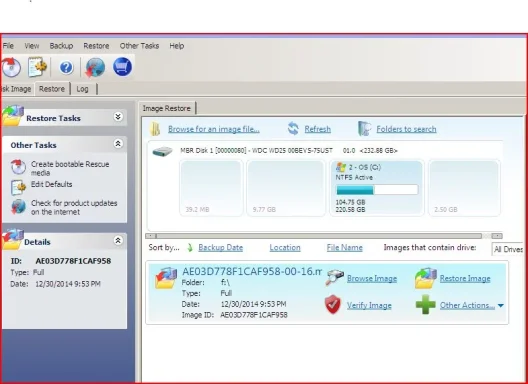This screenshot has height=384, width=528.
Task: Sort images by Backup Date
Action: tap(221, 248)
